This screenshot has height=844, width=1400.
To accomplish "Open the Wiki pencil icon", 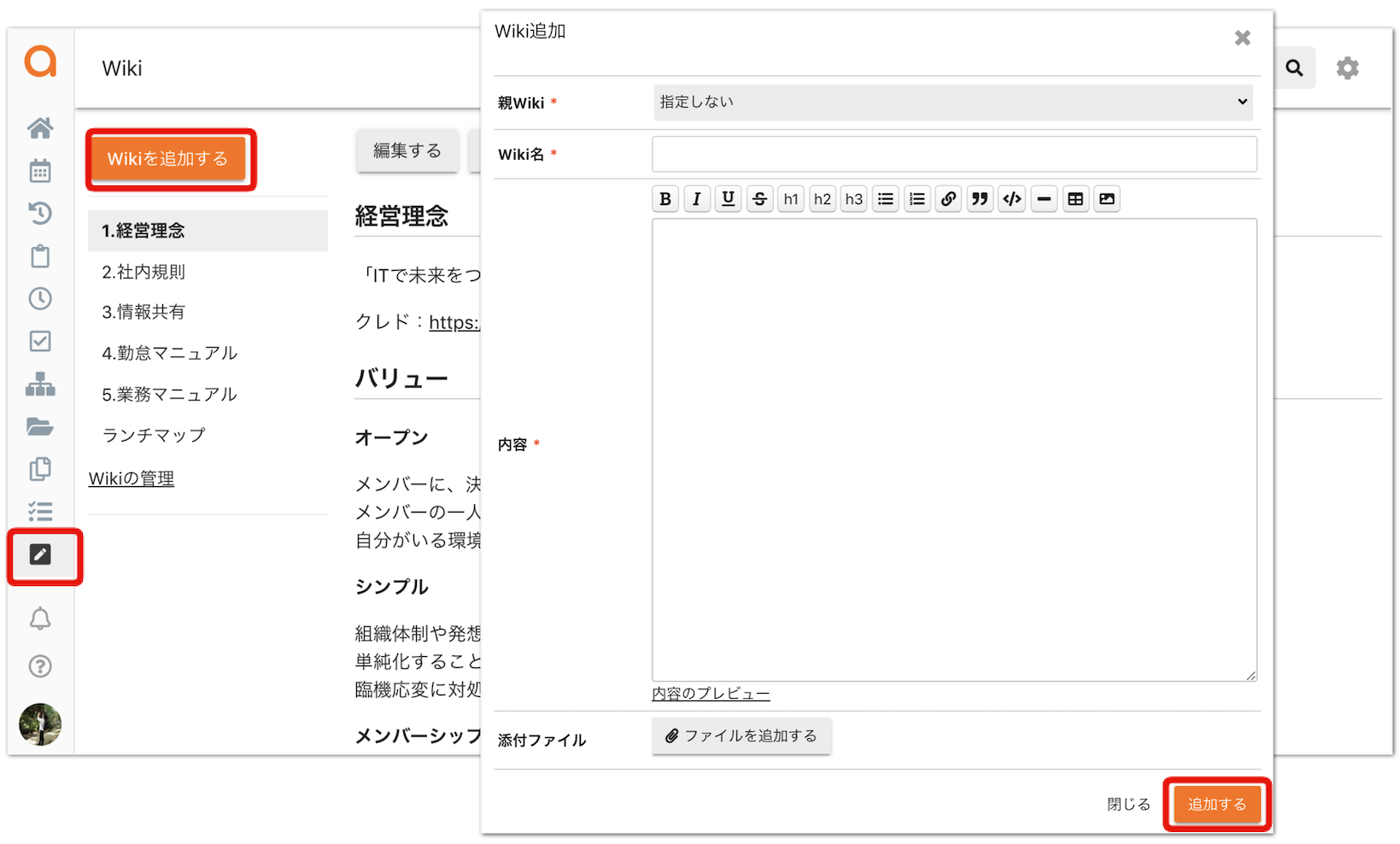I will 40,554.
